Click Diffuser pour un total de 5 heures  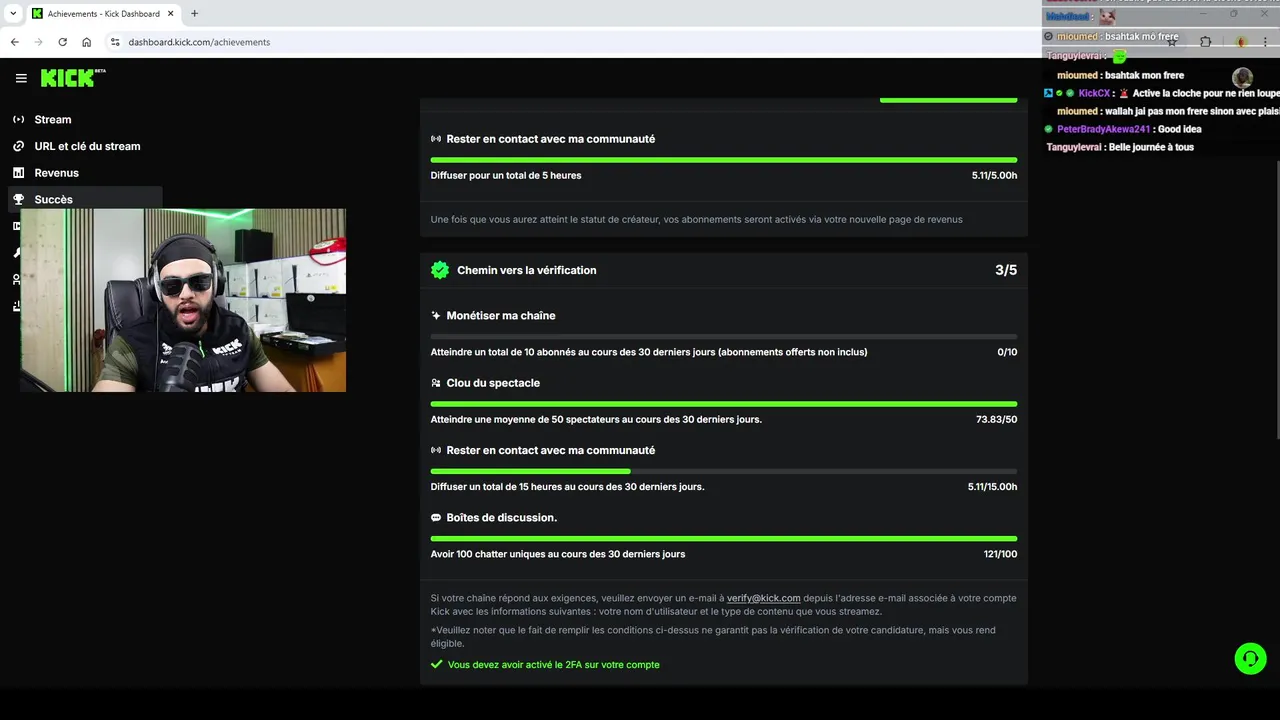pyautogui.click(x=506, y=175)
